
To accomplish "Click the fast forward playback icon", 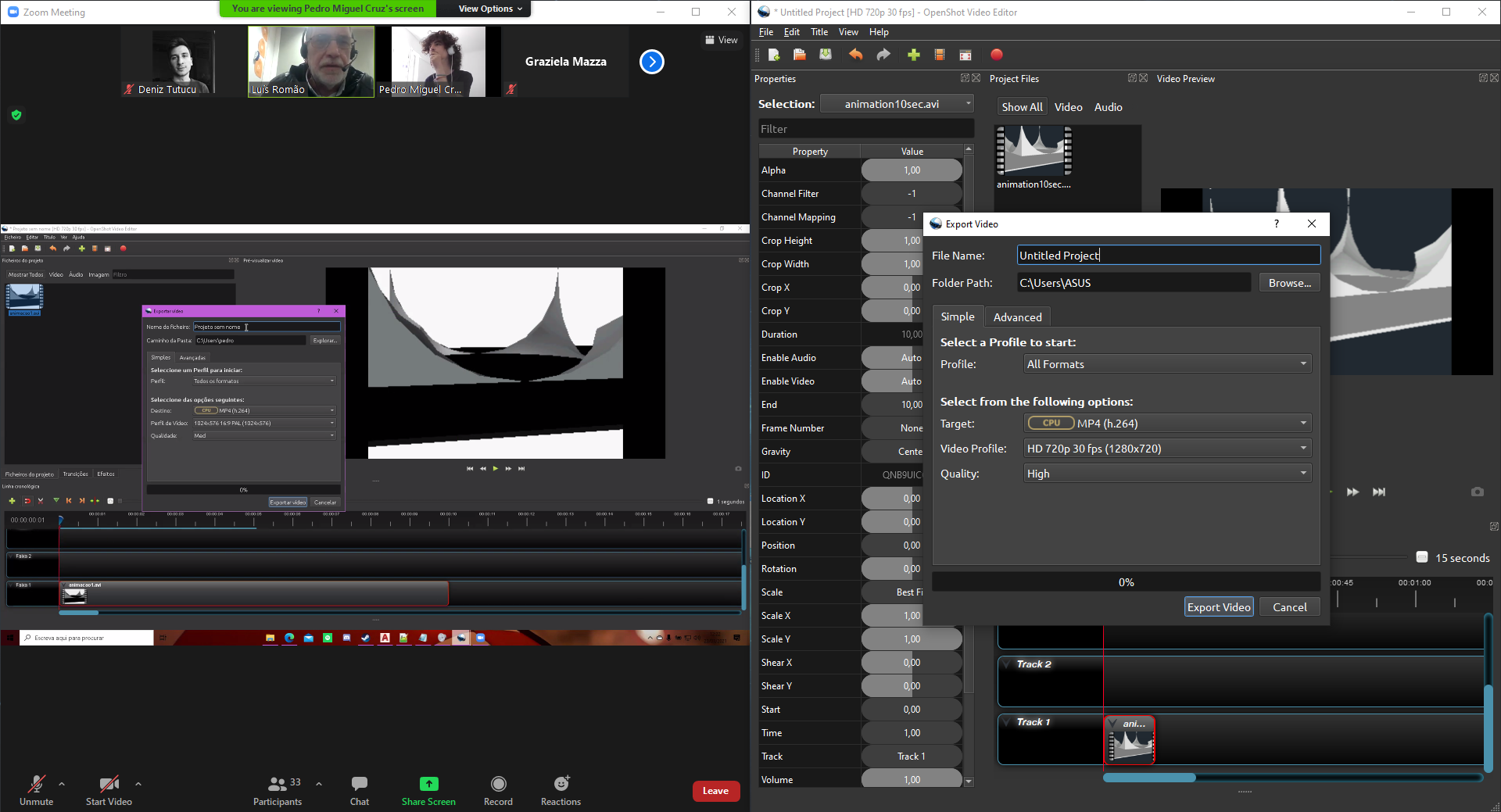I will 1353,492.
